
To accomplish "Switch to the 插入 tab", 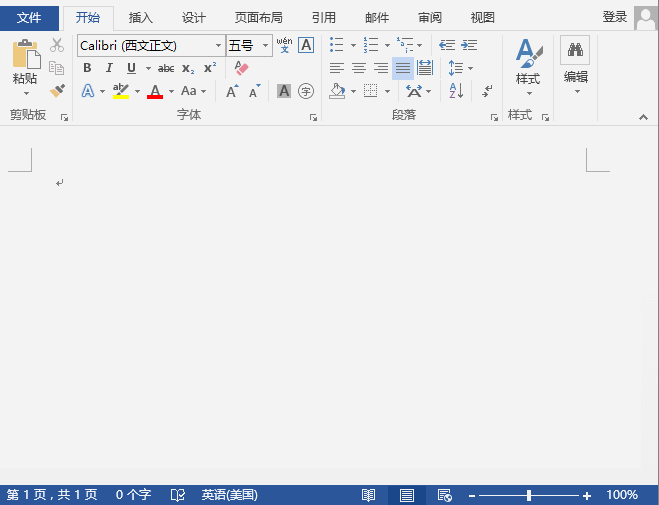I will (141, 18).
